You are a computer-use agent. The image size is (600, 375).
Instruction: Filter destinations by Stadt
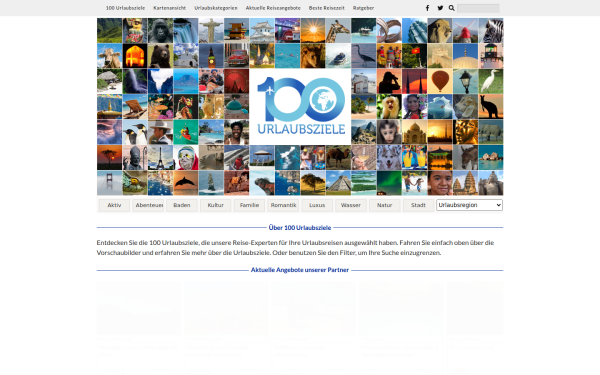point(418,205)
